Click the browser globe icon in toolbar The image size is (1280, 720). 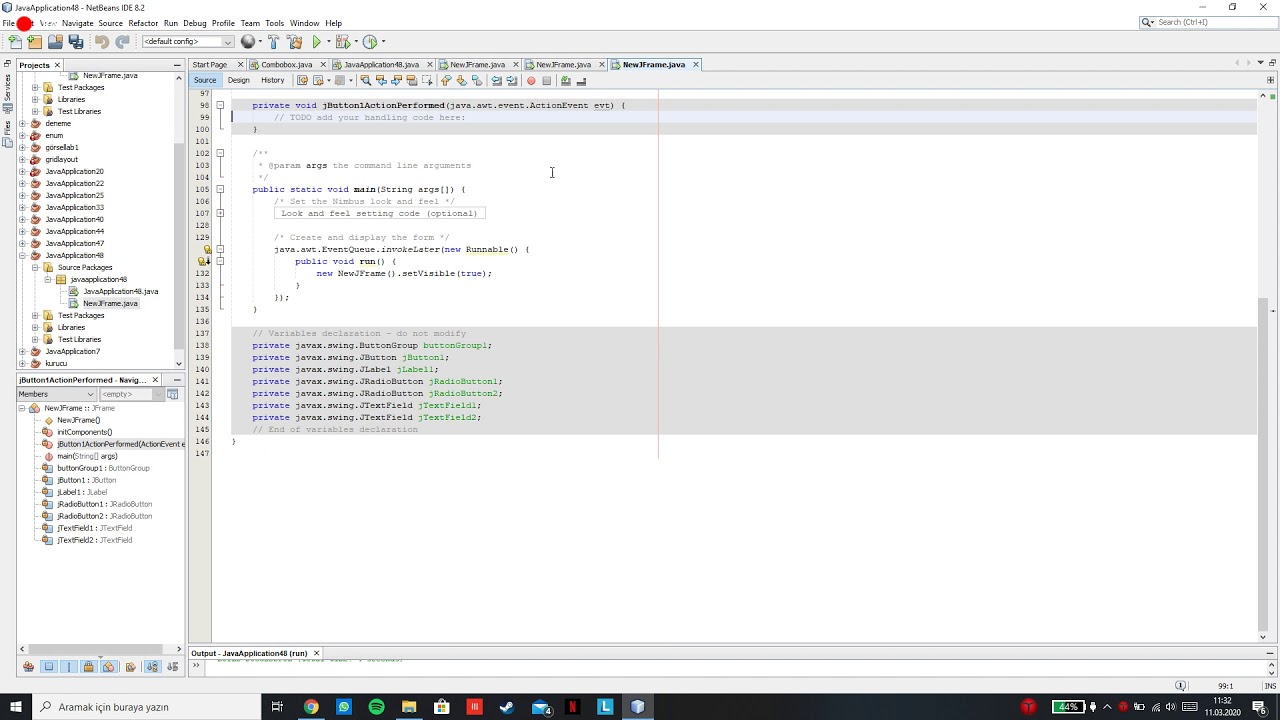tap(248, 42)
